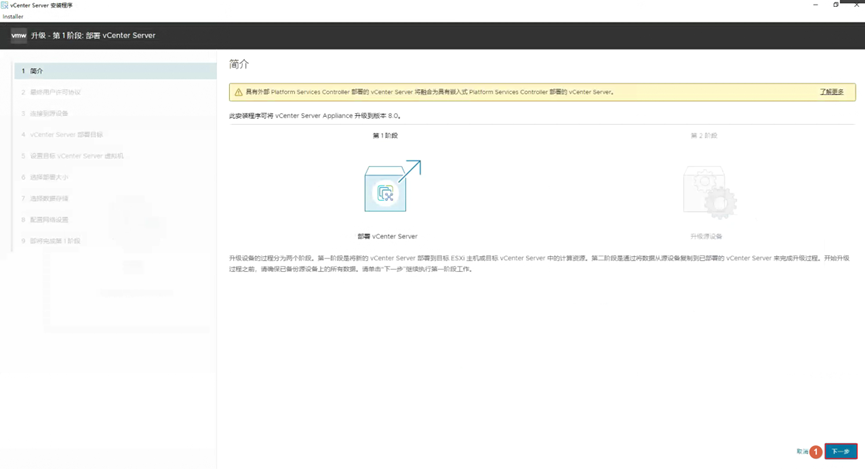865x469 pixels.
Task: Click the Platform Services Controller warning message
Action: point(430,92)
